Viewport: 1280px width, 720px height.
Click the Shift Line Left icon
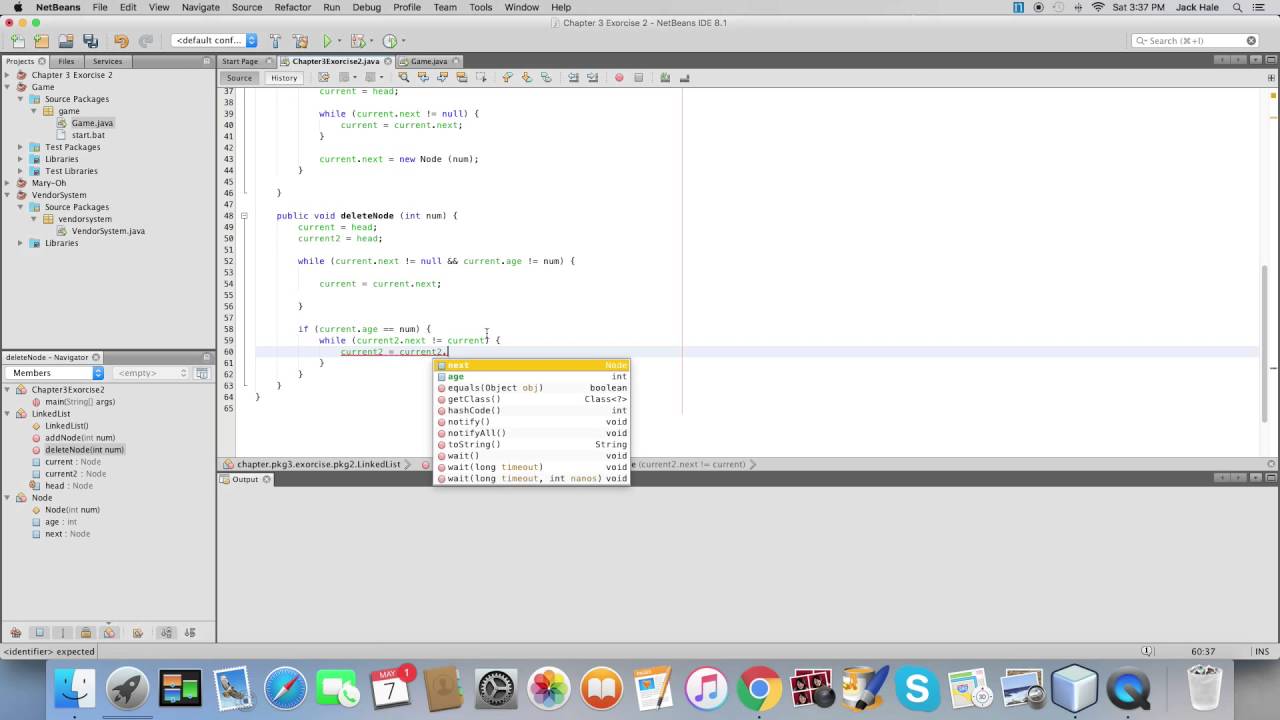click(x=574, y=77)
